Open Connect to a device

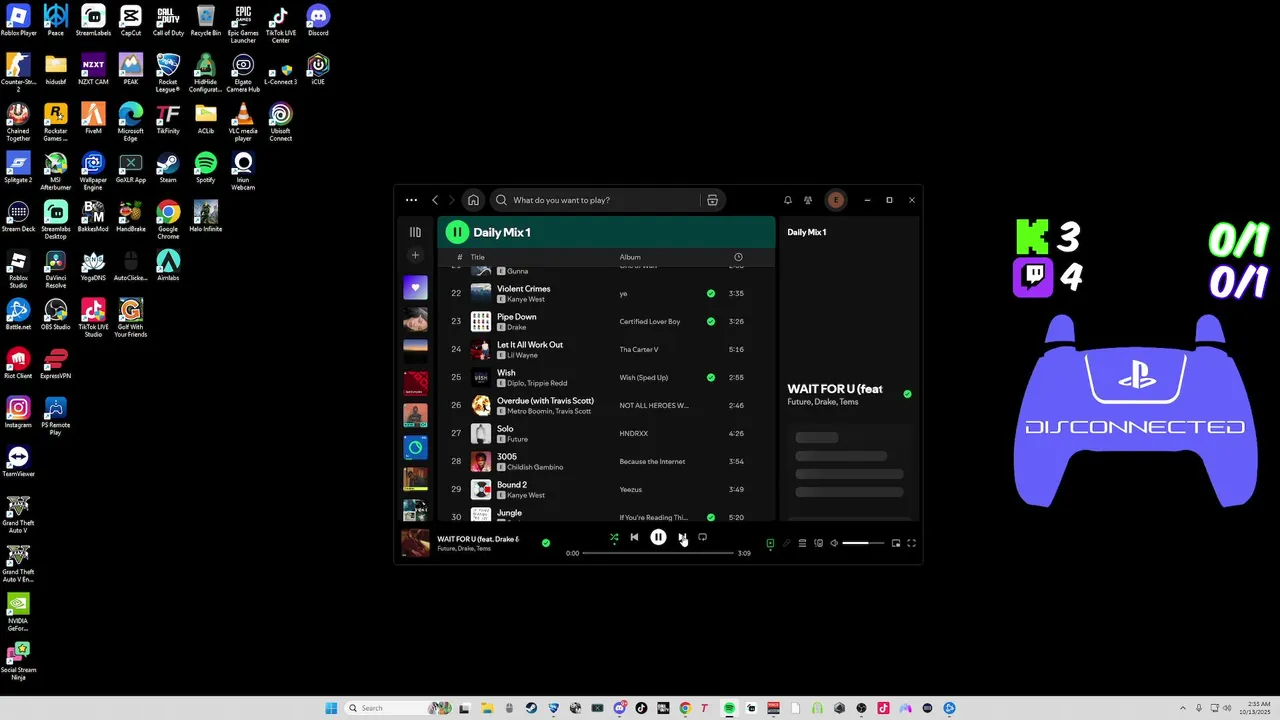pos(818,543)
